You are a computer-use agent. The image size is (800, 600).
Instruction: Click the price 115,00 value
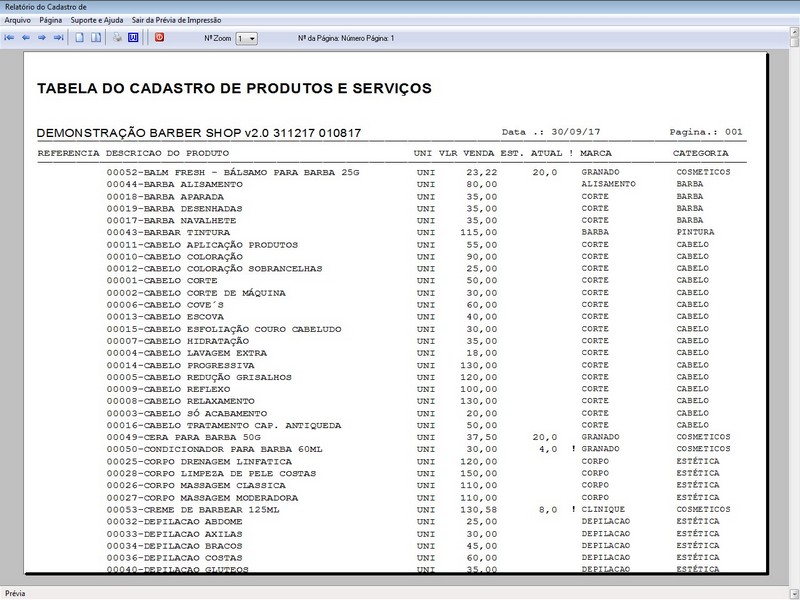[479, 233]
